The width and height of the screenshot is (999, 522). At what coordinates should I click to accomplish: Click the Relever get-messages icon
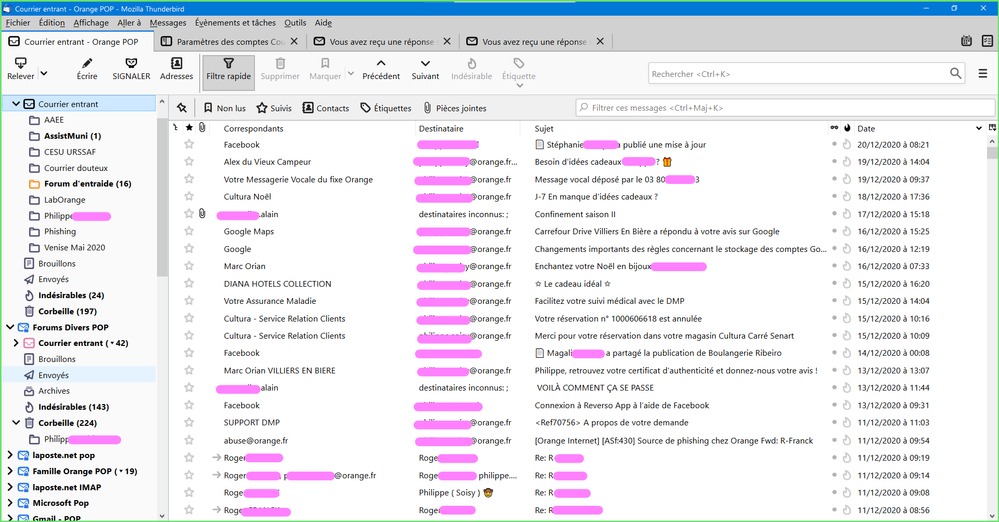point(20,63)
